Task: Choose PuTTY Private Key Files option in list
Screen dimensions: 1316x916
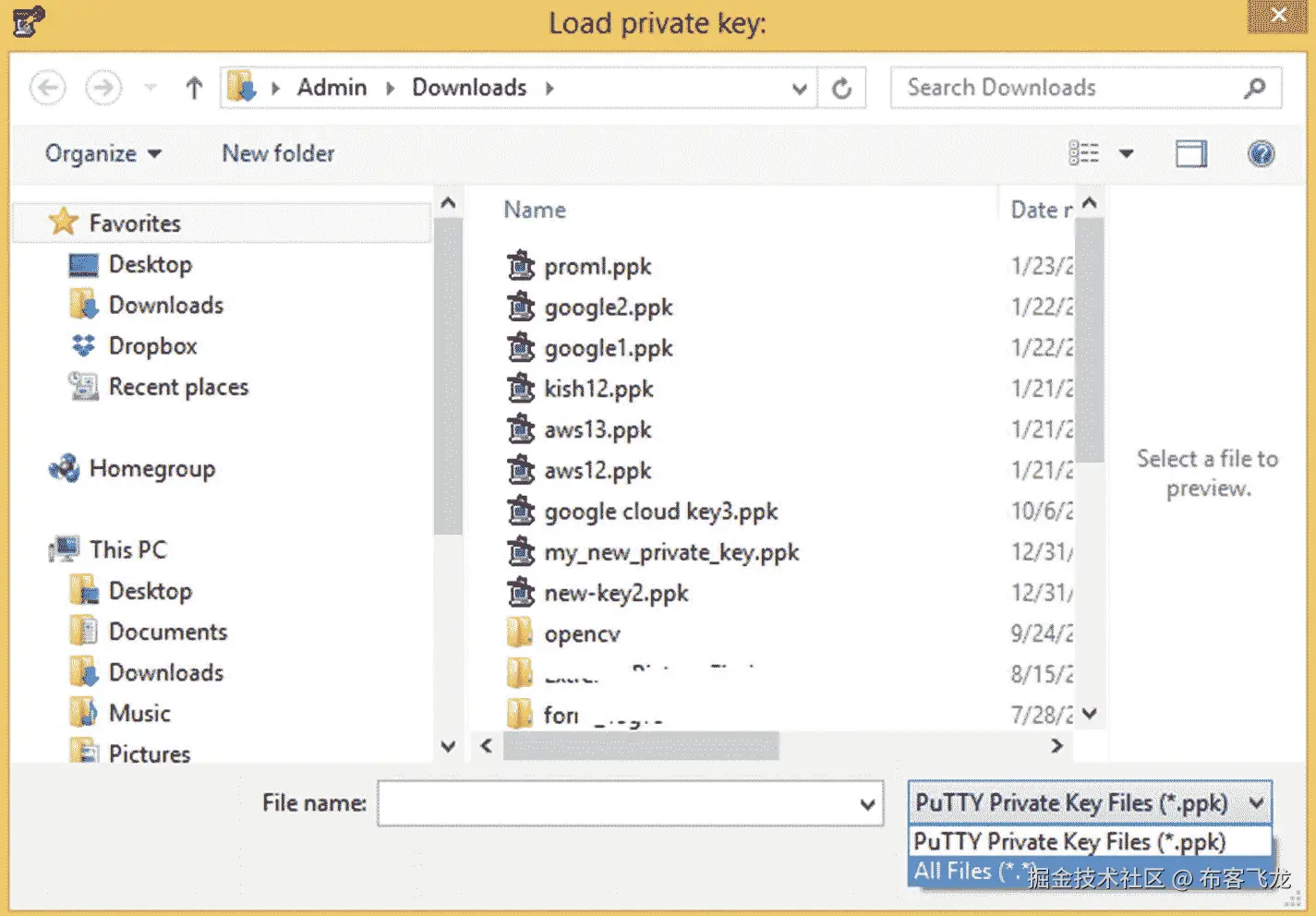Action: [1090, 841]
